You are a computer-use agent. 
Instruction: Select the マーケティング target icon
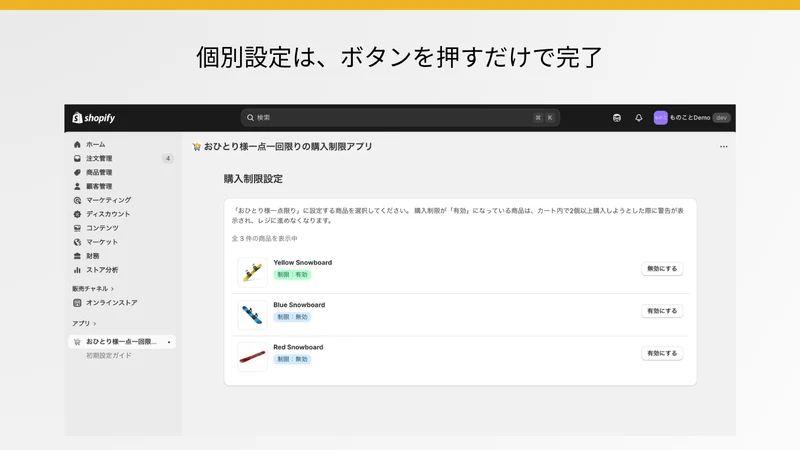77,200
